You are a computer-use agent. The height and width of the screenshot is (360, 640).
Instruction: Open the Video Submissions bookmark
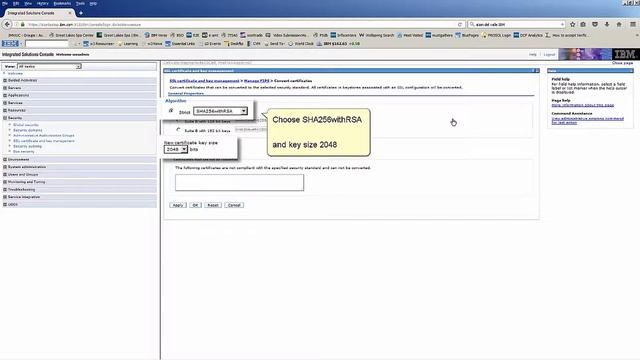287,36
